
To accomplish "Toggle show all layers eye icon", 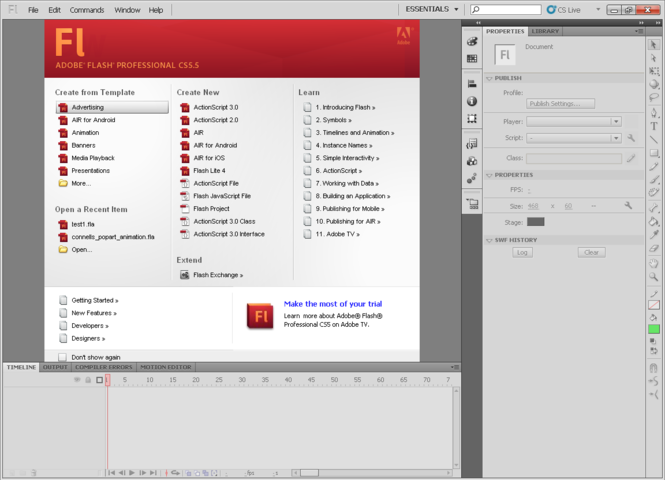I will point(77,380).
